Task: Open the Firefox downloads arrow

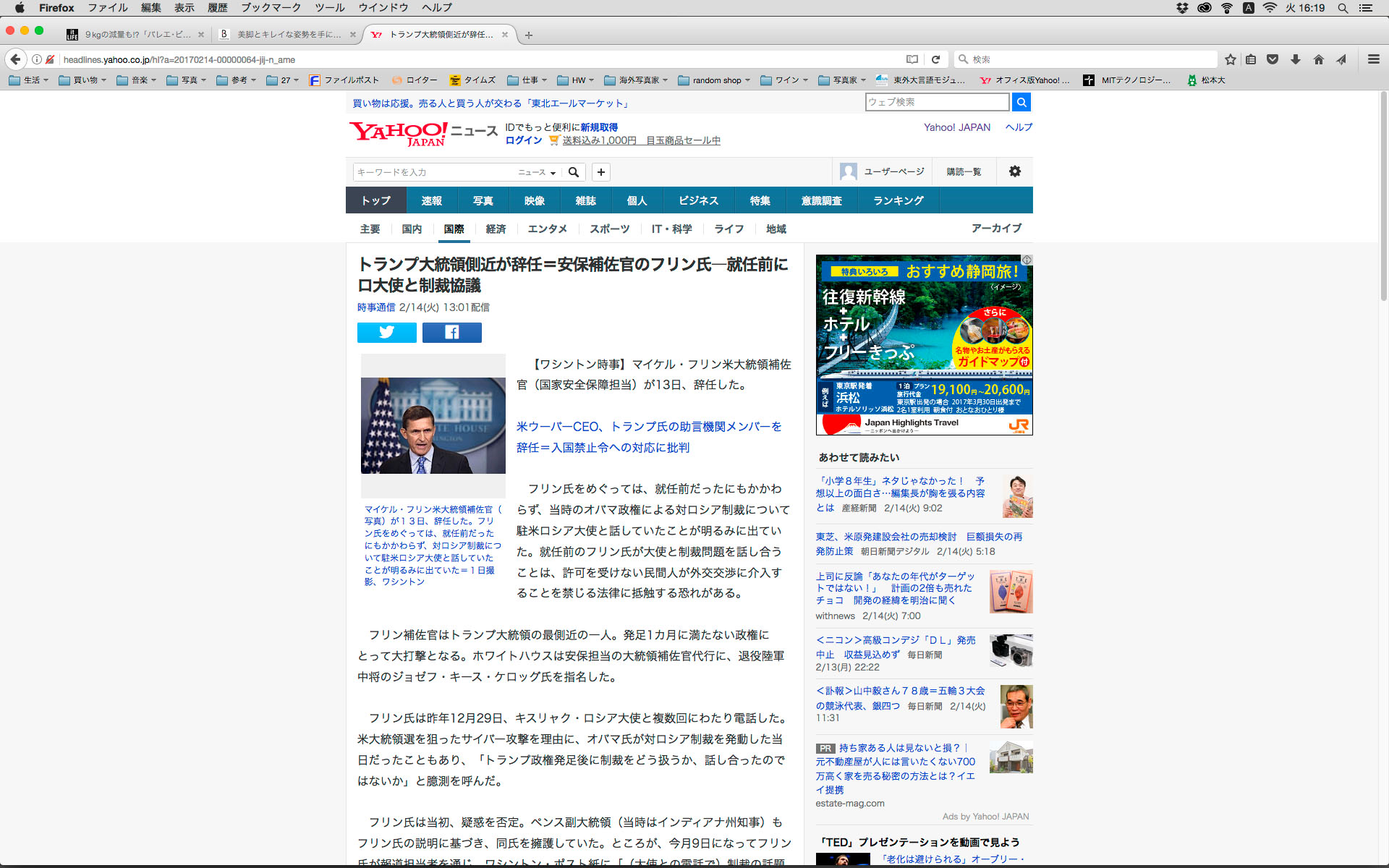Action: pos(1296,59)
